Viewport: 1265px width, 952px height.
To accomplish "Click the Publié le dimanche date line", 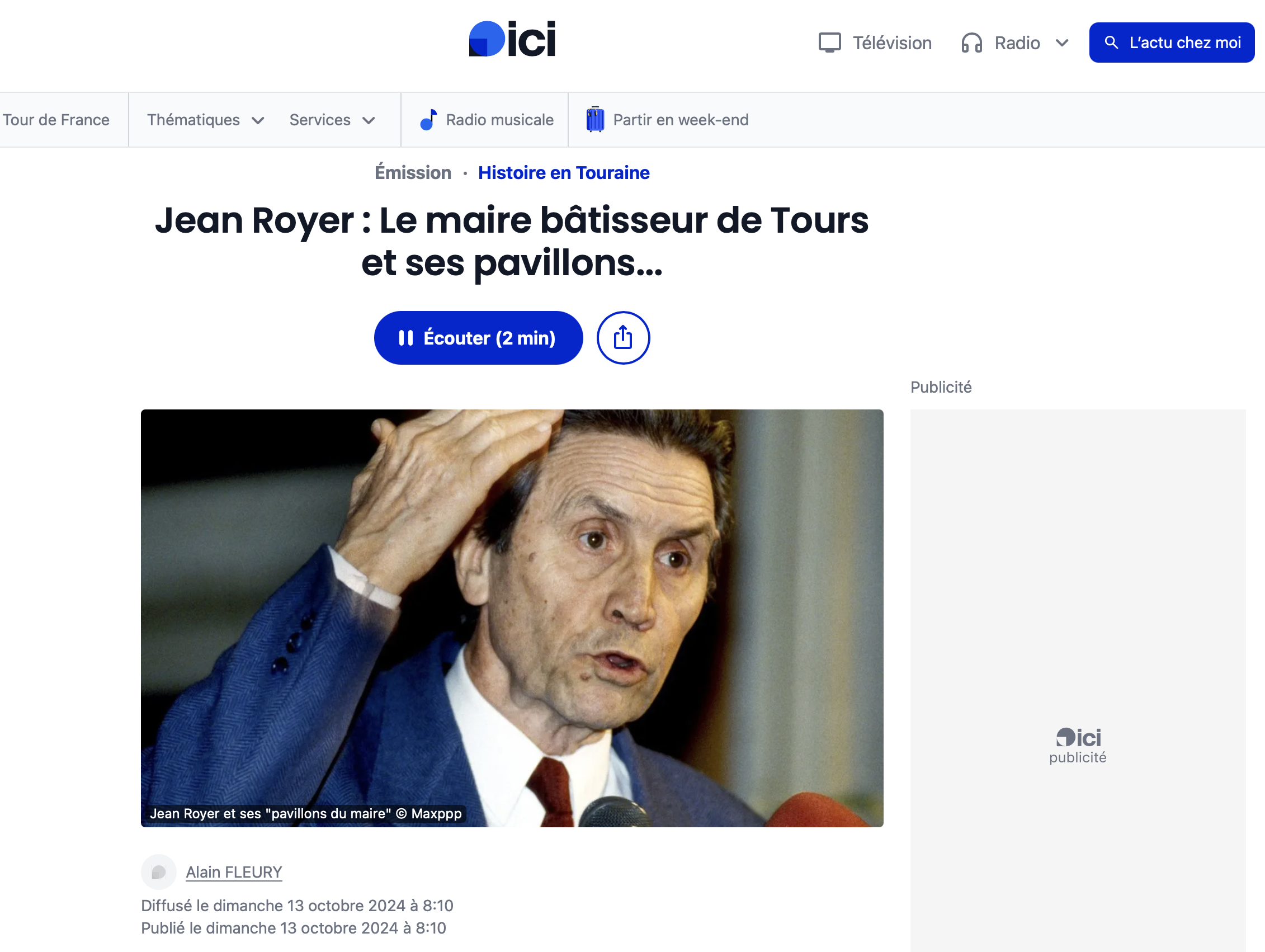I will pyautogui.click(x=294, y=927).
